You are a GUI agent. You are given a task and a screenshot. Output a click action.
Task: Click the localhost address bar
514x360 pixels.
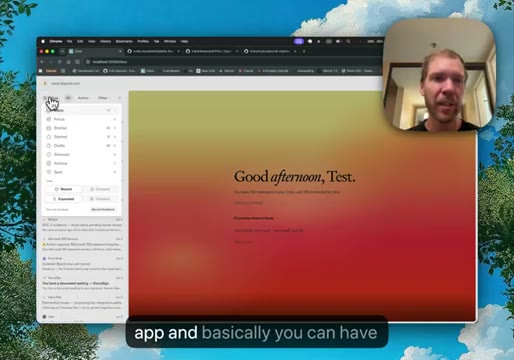point(233,62)
